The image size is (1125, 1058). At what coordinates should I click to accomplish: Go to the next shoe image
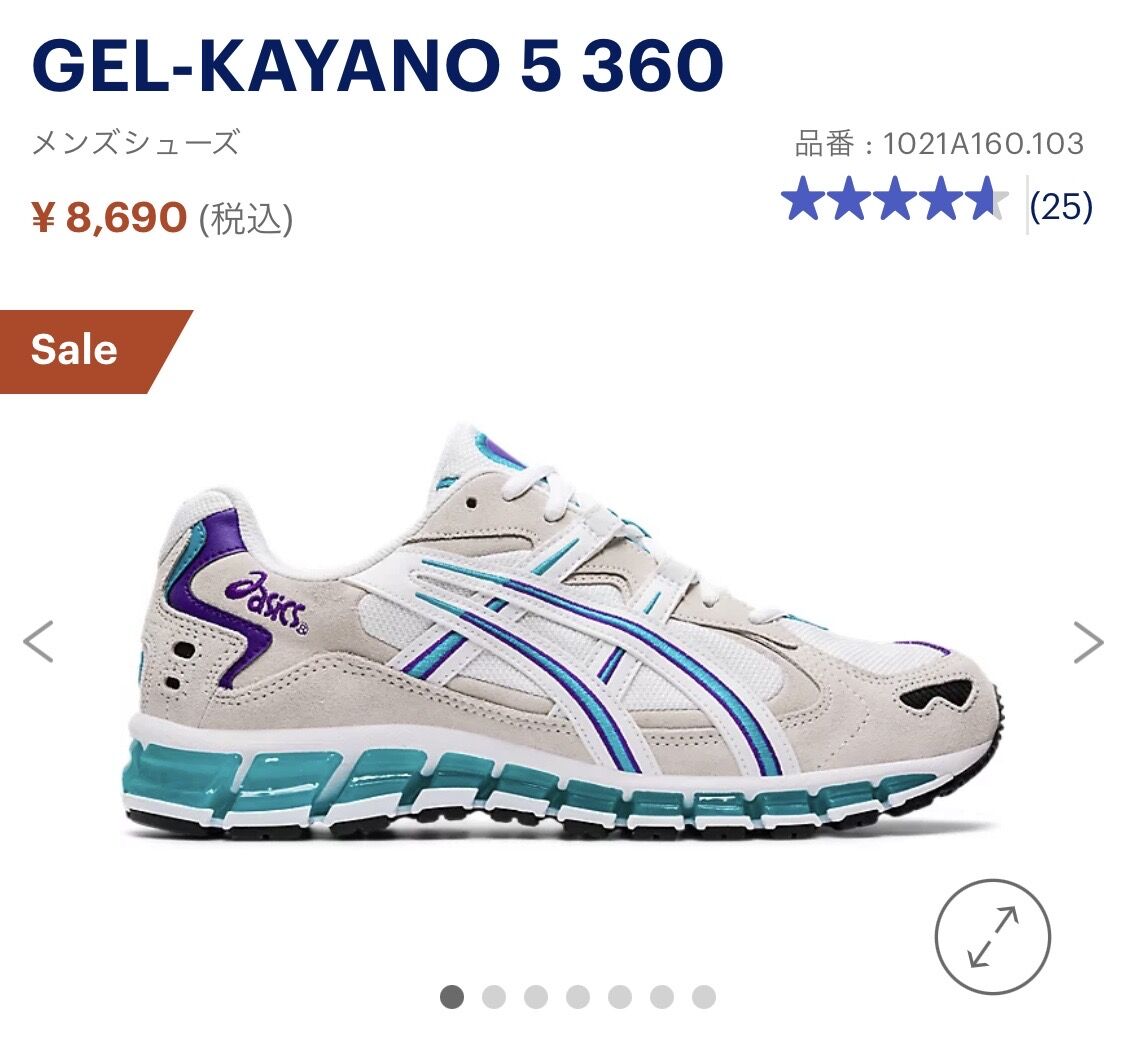pos(1088,642)
